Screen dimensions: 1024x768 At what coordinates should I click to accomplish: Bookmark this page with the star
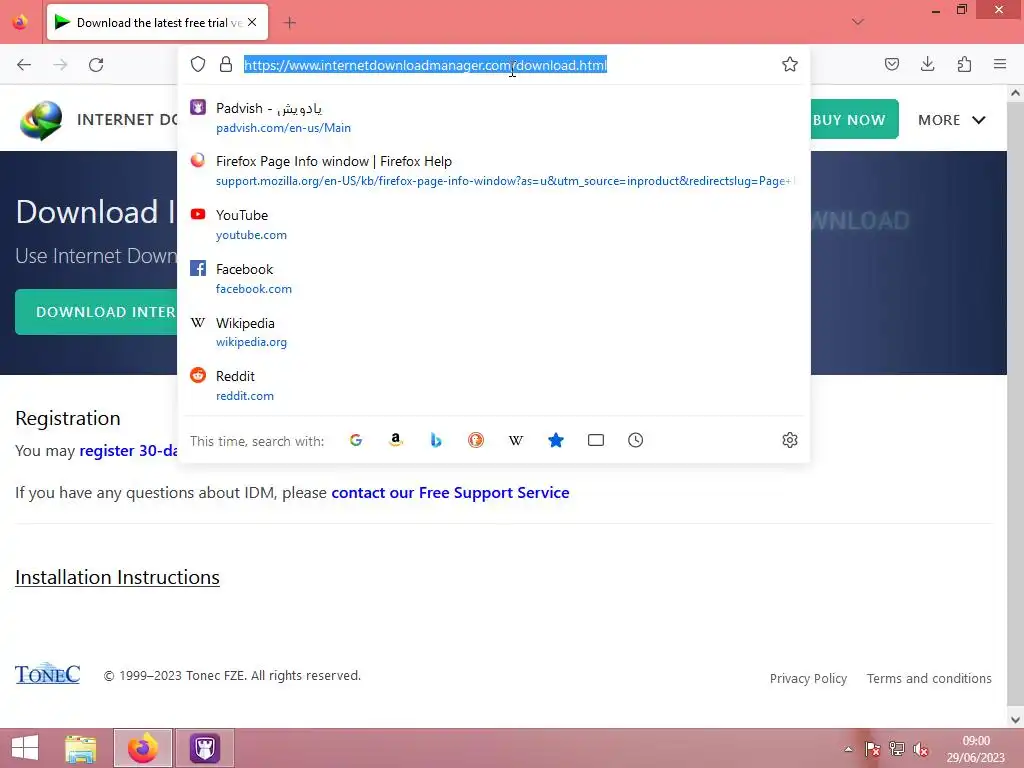tap(790, 64)
